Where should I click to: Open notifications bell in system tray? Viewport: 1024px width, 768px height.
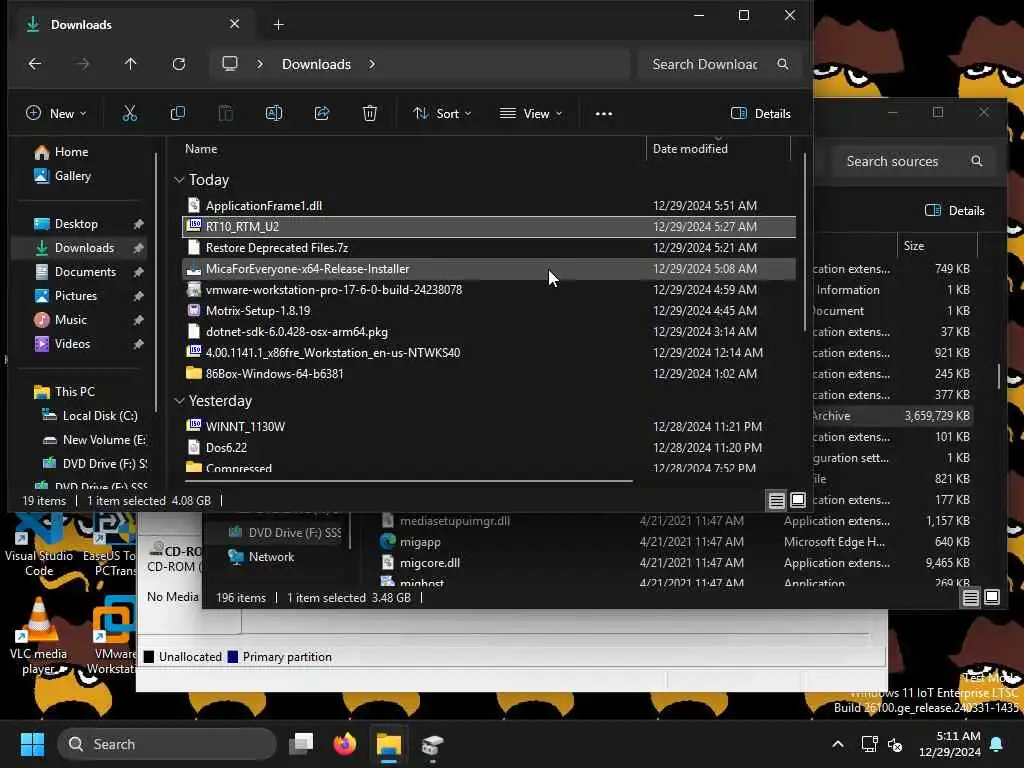[x=997, y=744]
